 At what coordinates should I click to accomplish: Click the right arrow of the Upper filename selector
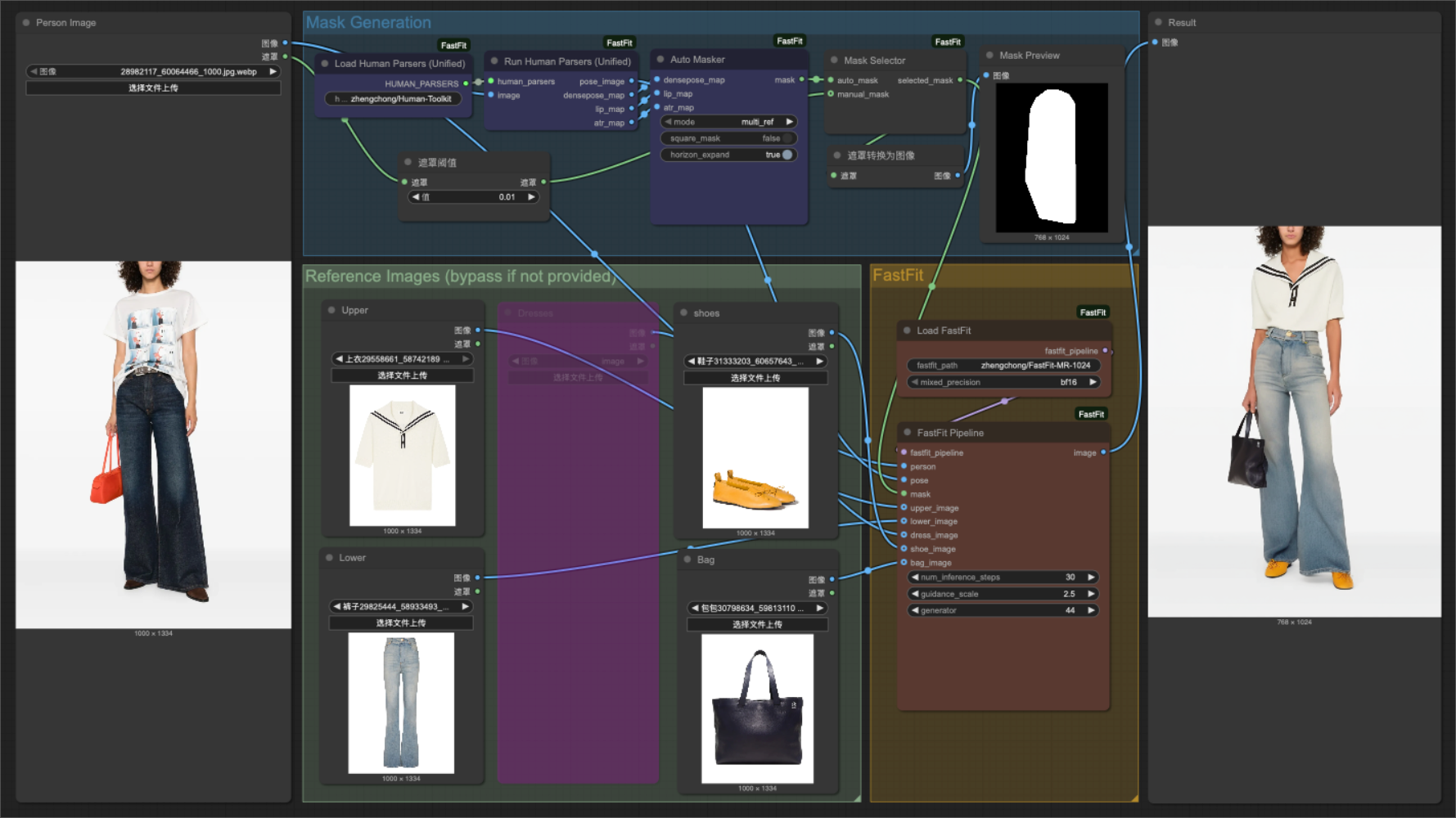click(465, 358)
